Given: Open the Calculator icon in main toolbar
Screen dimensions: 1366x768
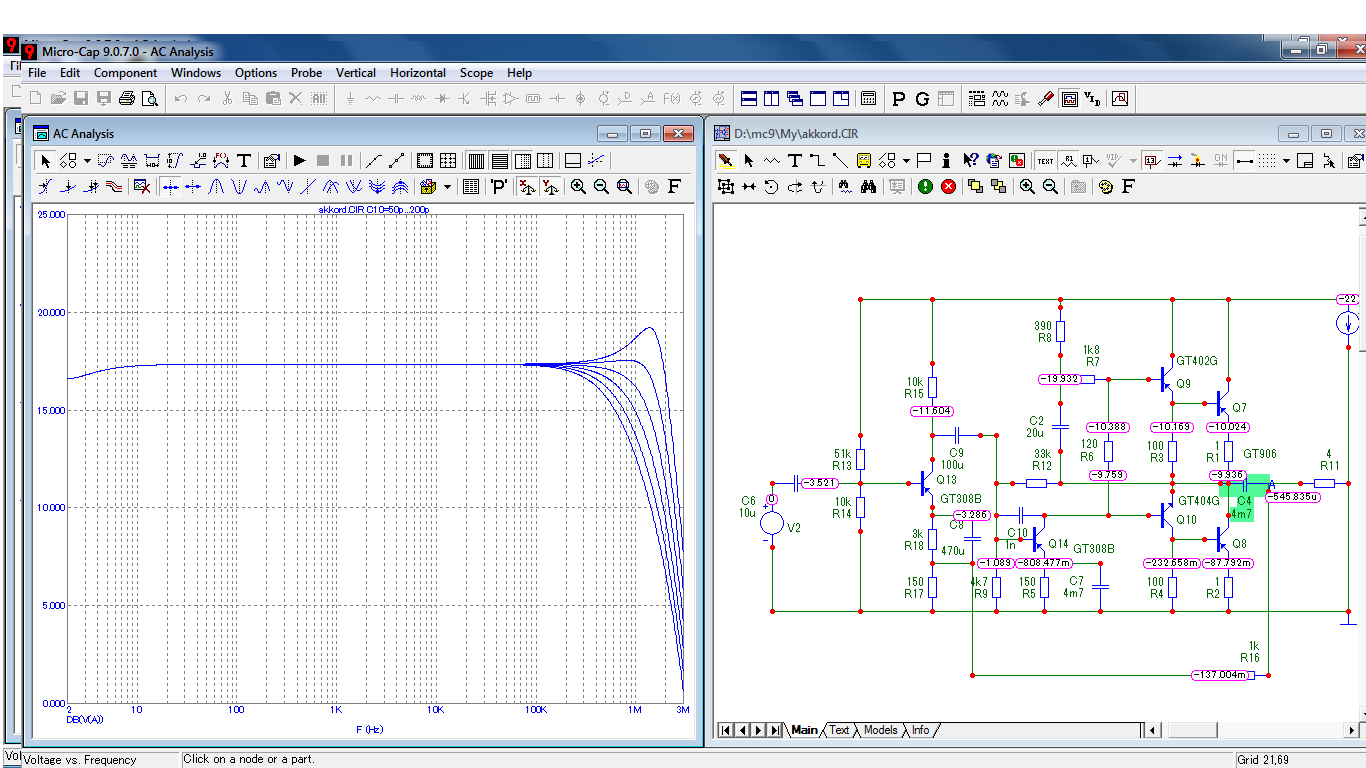Looking at the screenshot, I should pos(869,98).
